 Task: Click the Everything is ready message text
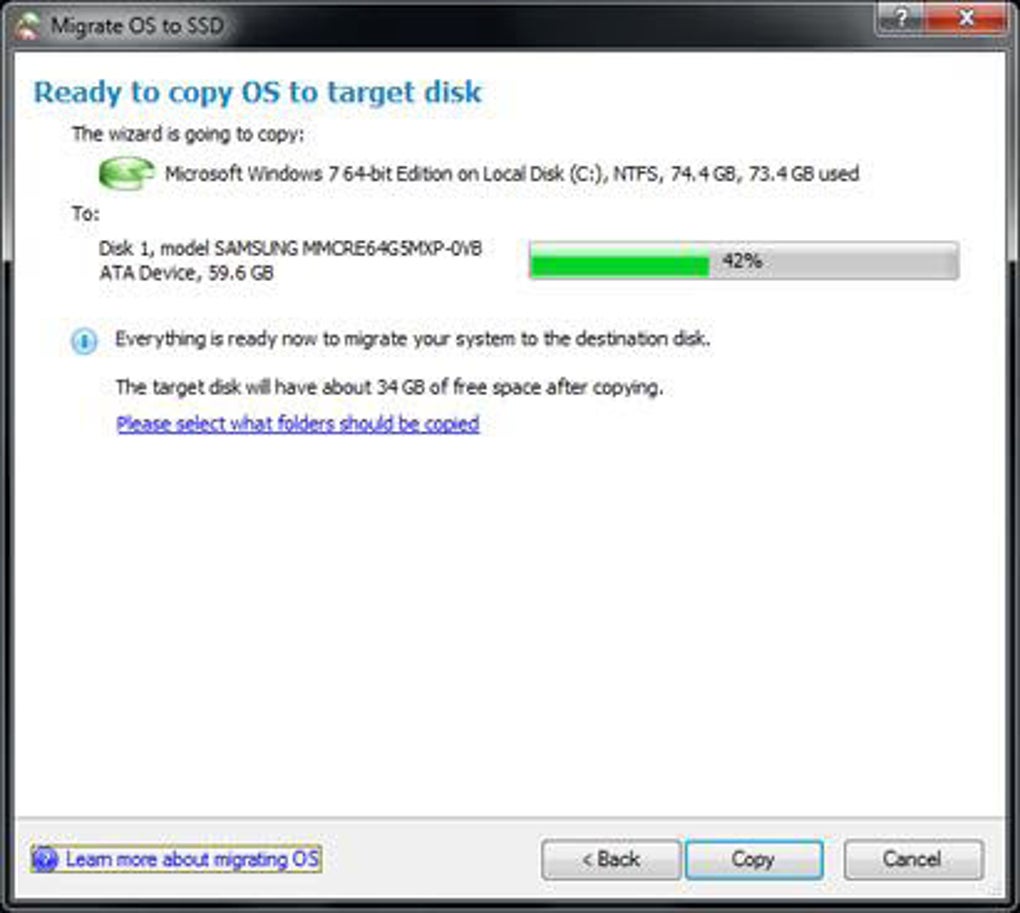pos(412,339)
